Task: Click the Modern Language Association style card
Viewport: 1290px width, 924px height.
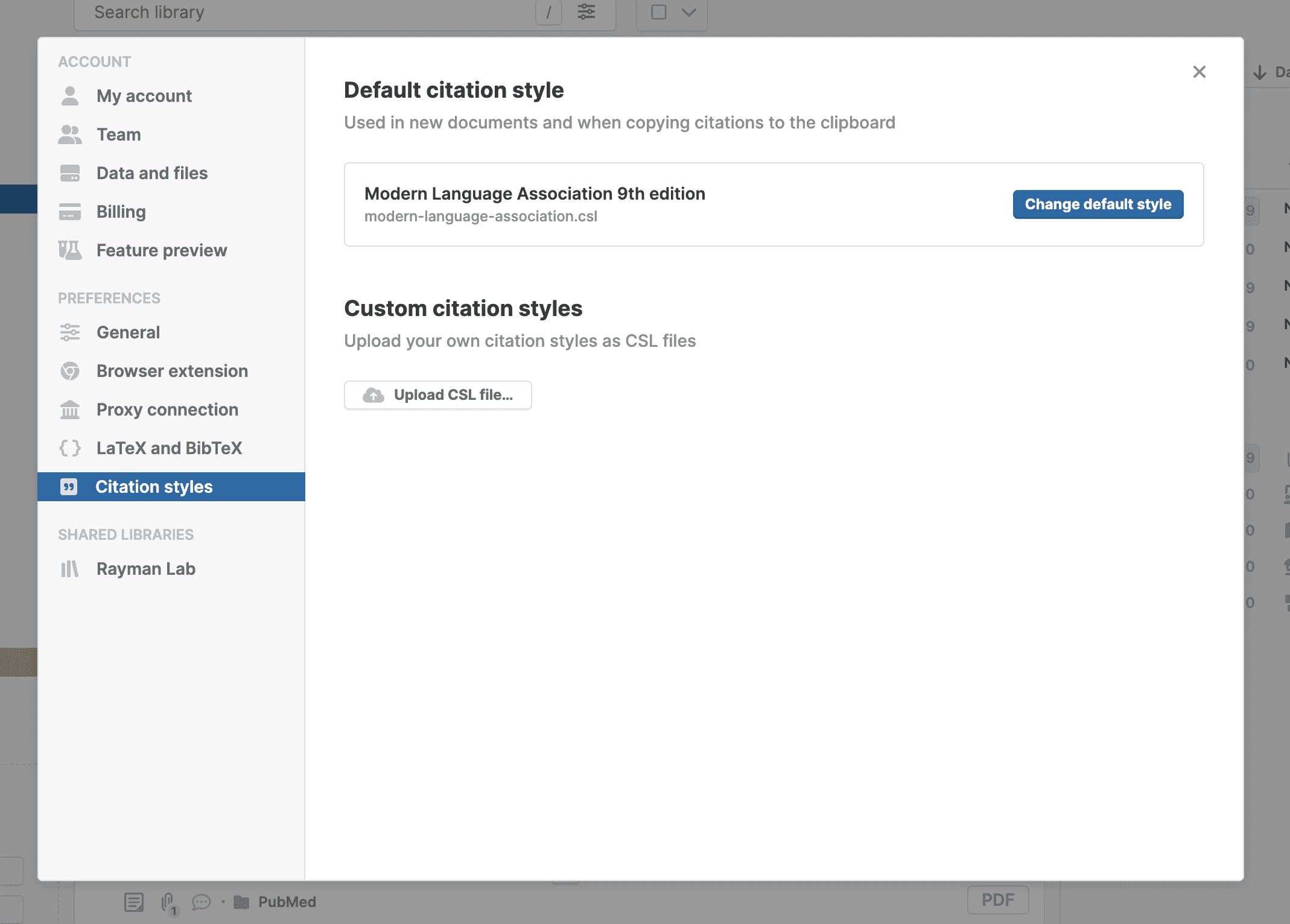Action: pos(664,204)
